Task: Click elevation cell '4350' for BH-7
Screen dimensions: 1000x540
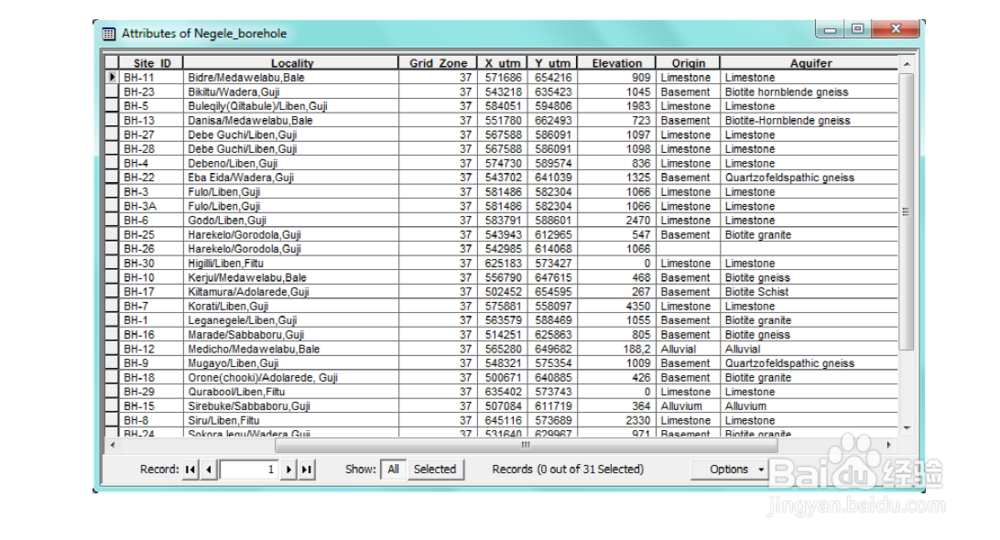Action: point(617,306)
